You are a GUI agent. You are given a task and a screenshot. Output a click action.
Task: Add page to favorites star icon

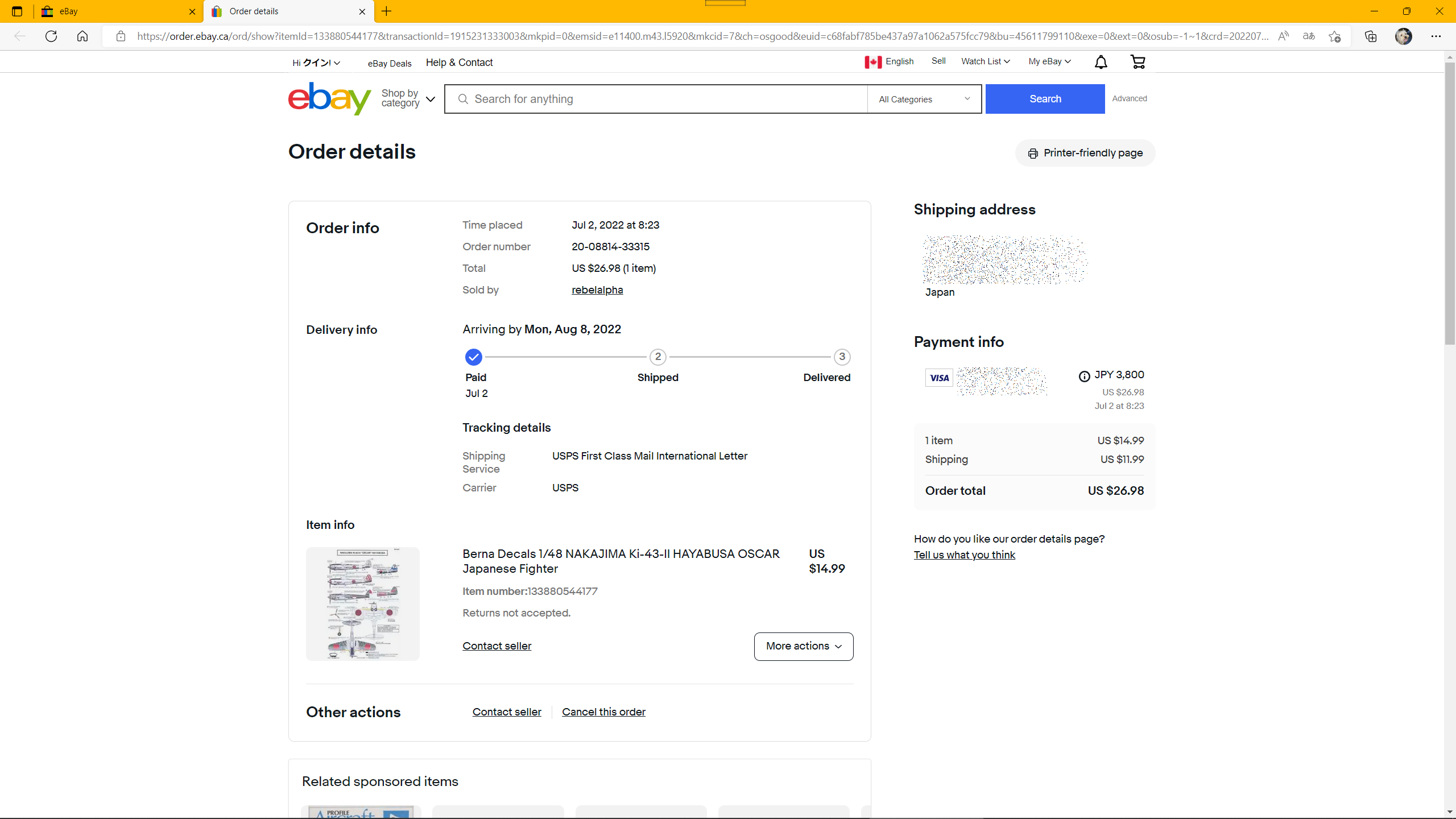pos(1335,36)
